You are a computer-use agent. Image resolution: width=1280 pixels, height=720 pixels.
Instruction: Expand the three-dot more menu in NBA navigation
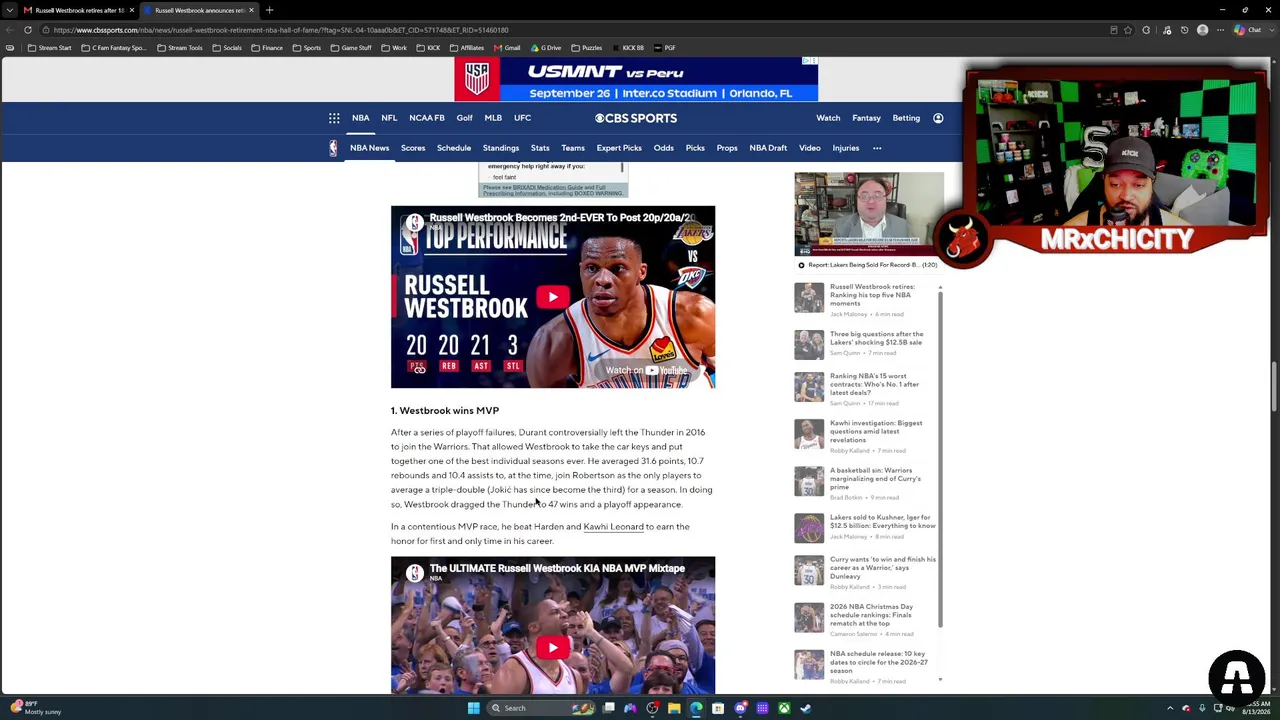(x=877, y=148)
